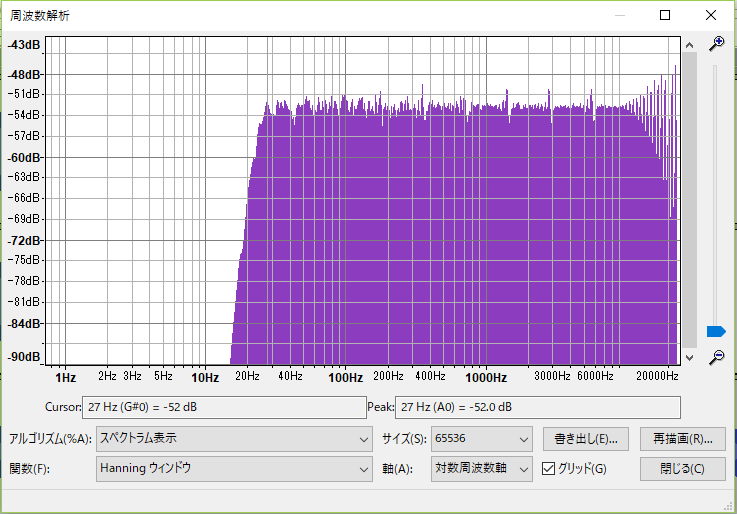
Task: Click the 閉じる(C) close button
Action: click(x=682, y=469)
